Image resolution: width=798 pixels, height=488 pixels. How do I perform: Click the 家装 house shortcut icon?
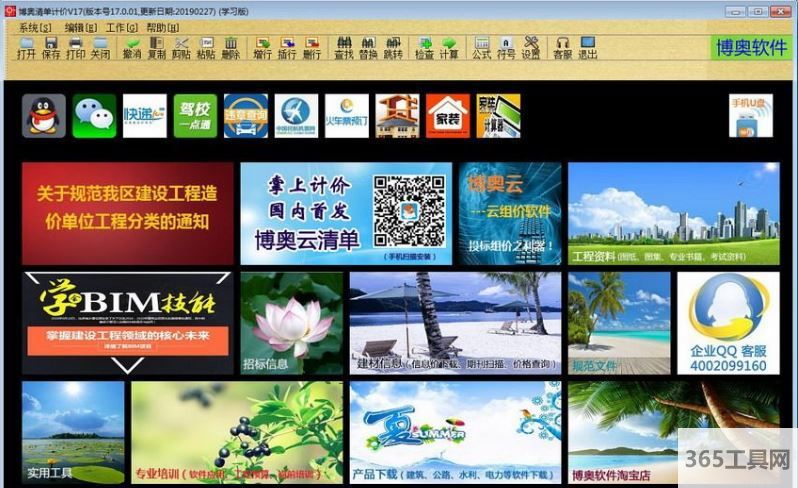pyautogui.click(x=447, y=116)
